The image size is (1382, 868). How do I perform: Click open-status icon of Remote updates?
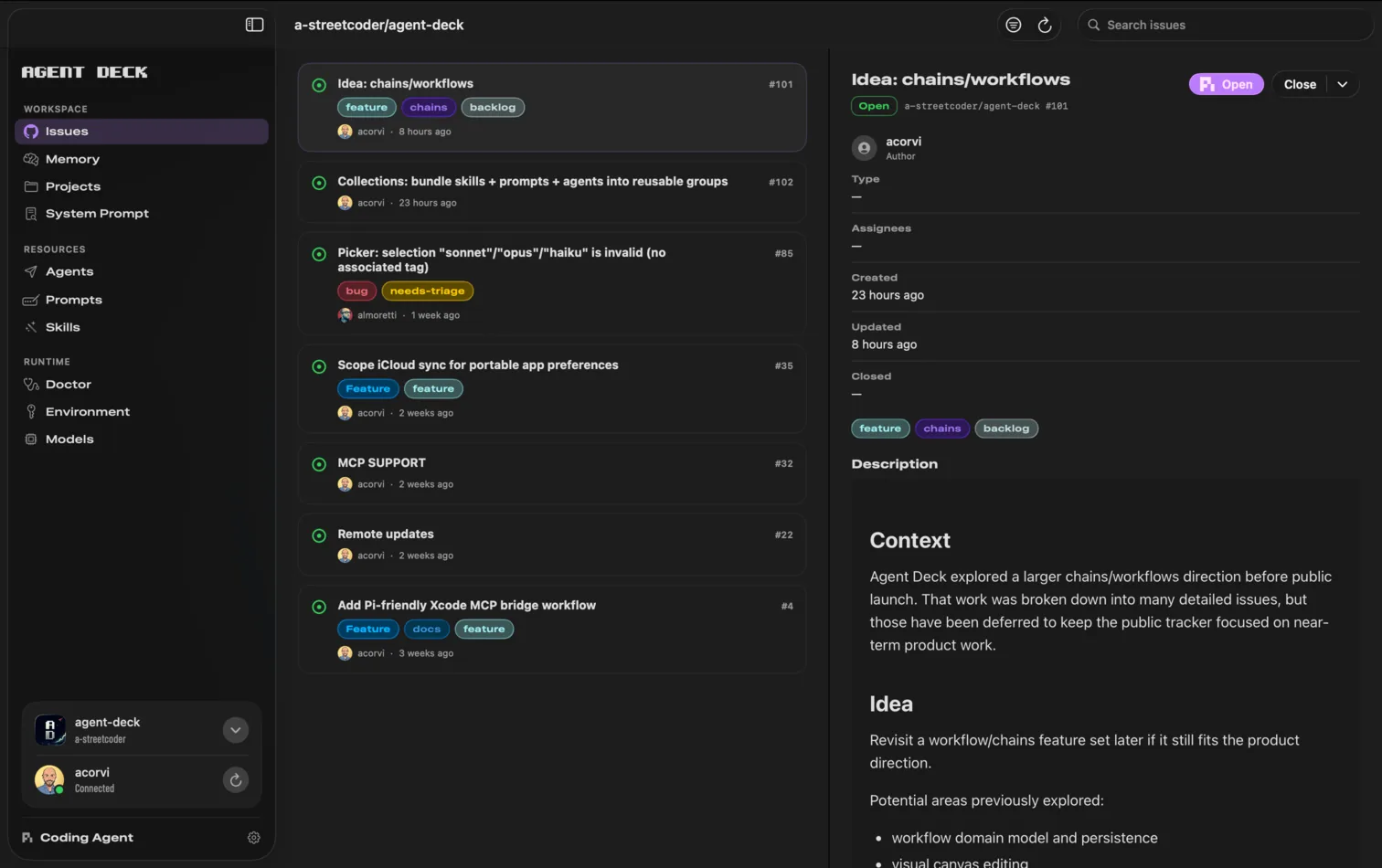click(x=319, y=535)
